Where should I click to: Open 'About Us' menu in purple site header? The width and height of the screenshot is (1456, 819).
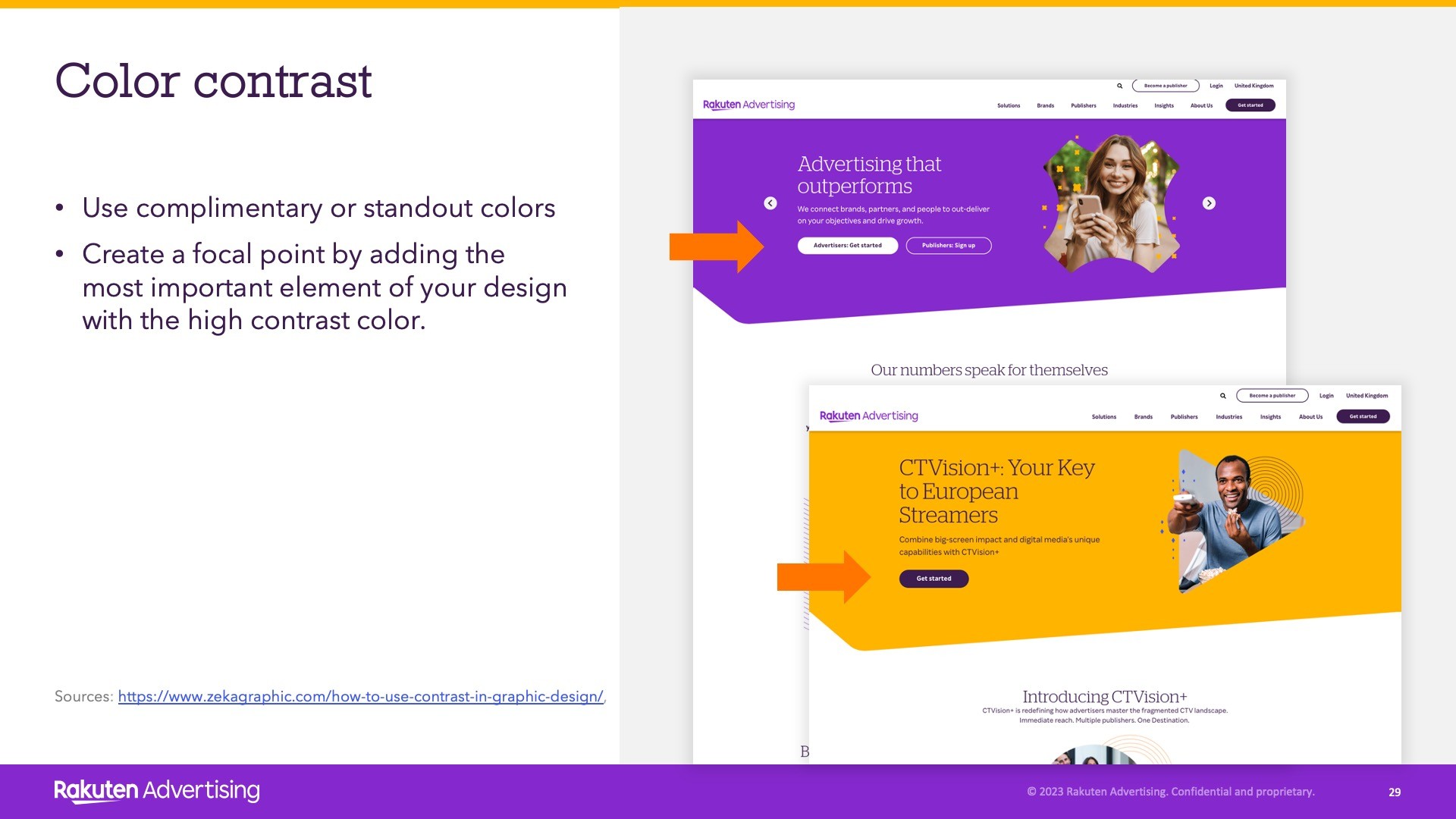(1201, 105)
